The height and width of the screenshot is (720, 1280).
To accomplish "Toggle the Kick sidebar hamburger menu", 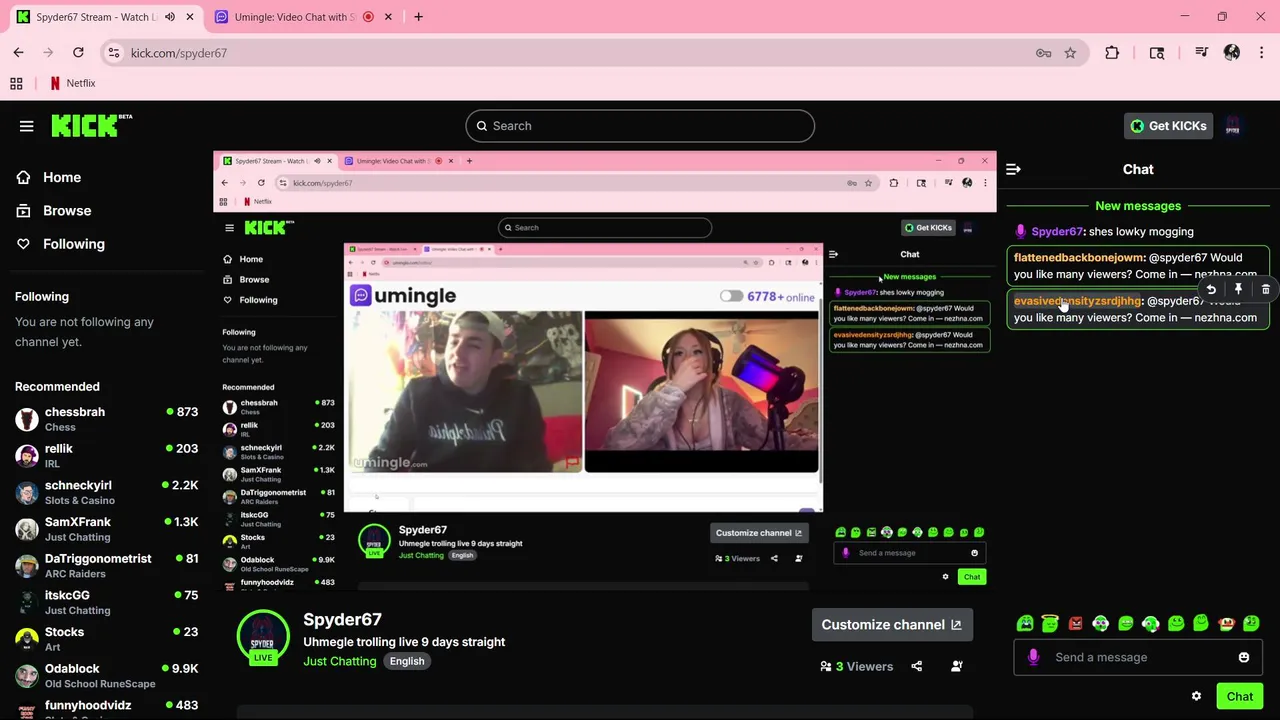I will point(26,126).
